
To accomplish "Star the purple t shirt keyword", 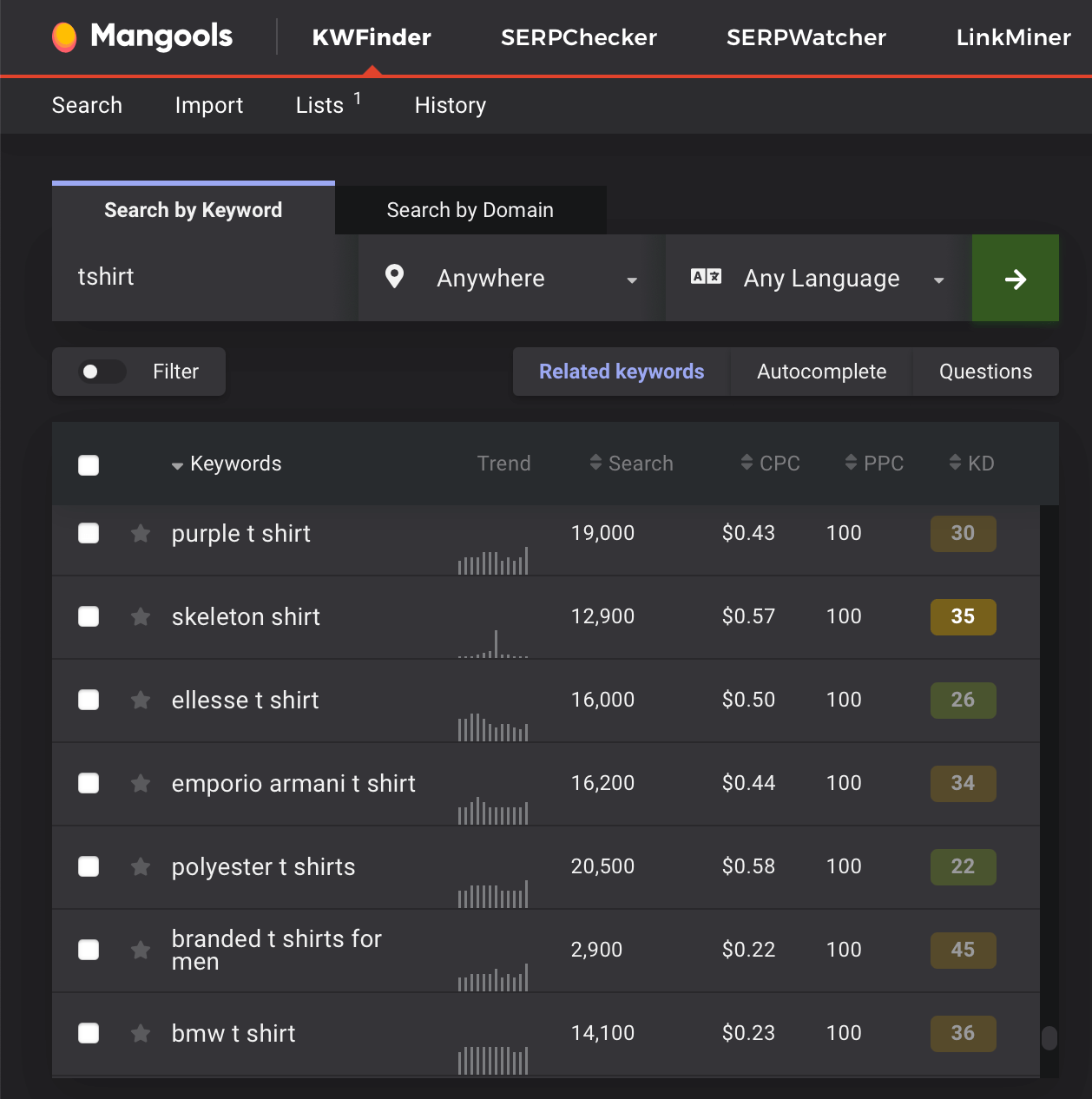I will (x=141, y=533).
